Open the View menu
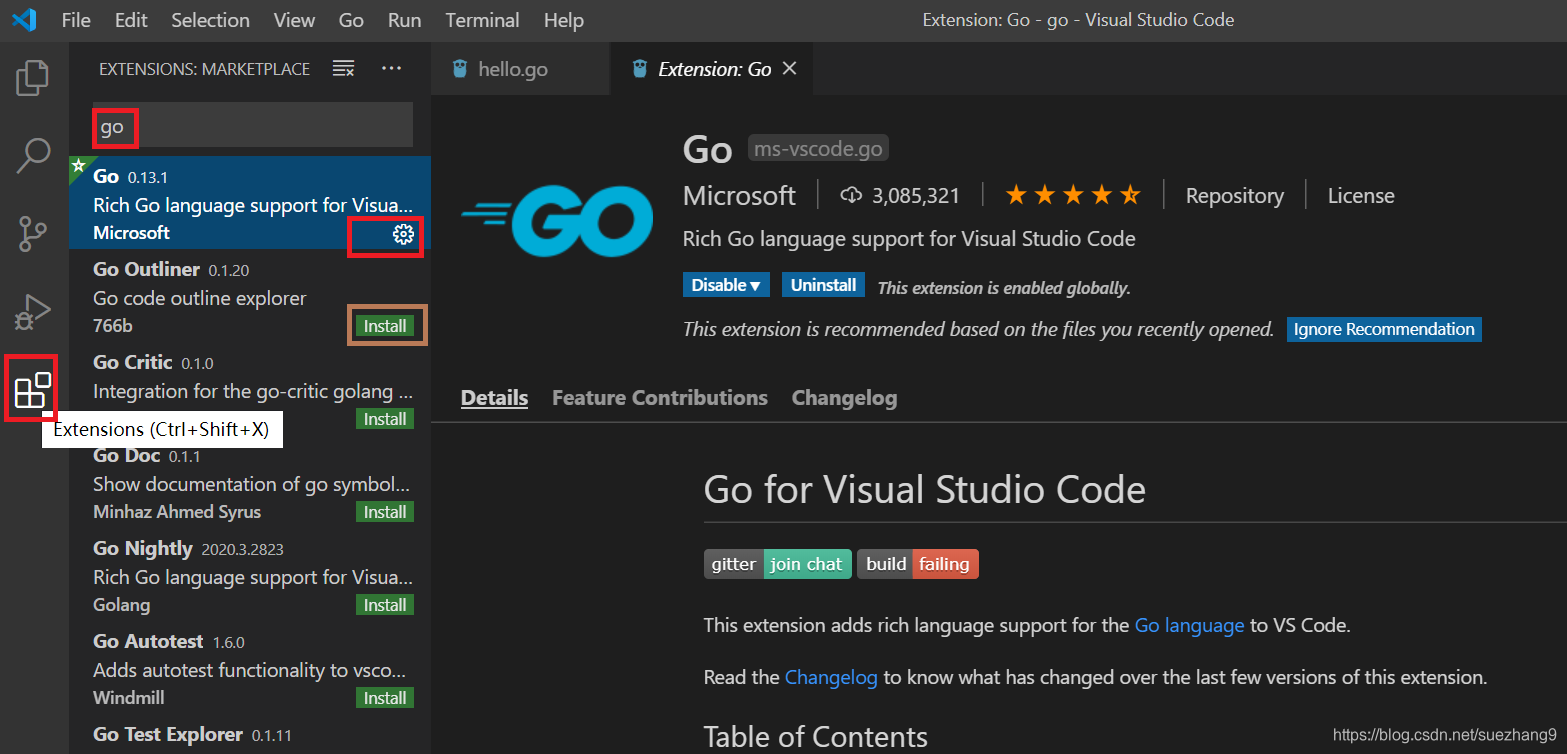 tap(294, 20)
